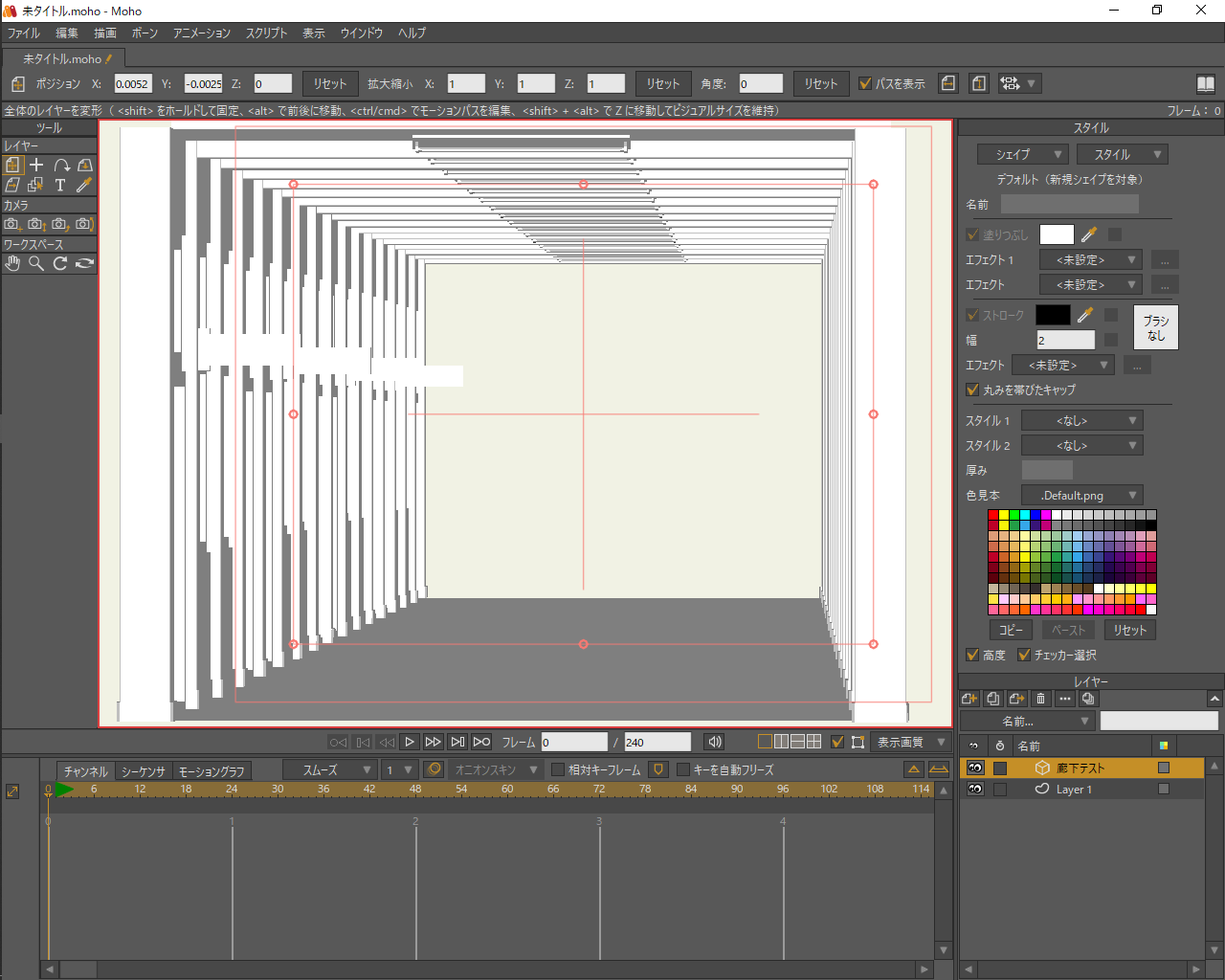
Task: Open the 色見本 .Default.png dropdown
Action: (1081, 495)
